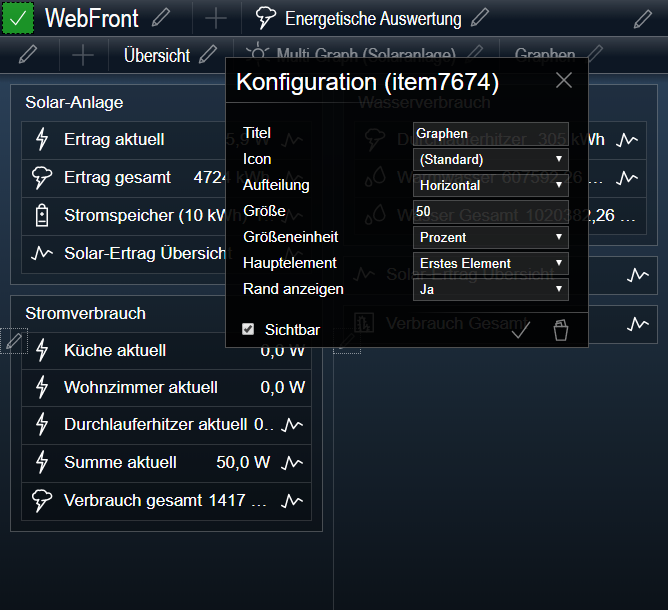Toggle the Sichtbar checkbox
The width and height of the screenshot is (668, 610).
248,329
